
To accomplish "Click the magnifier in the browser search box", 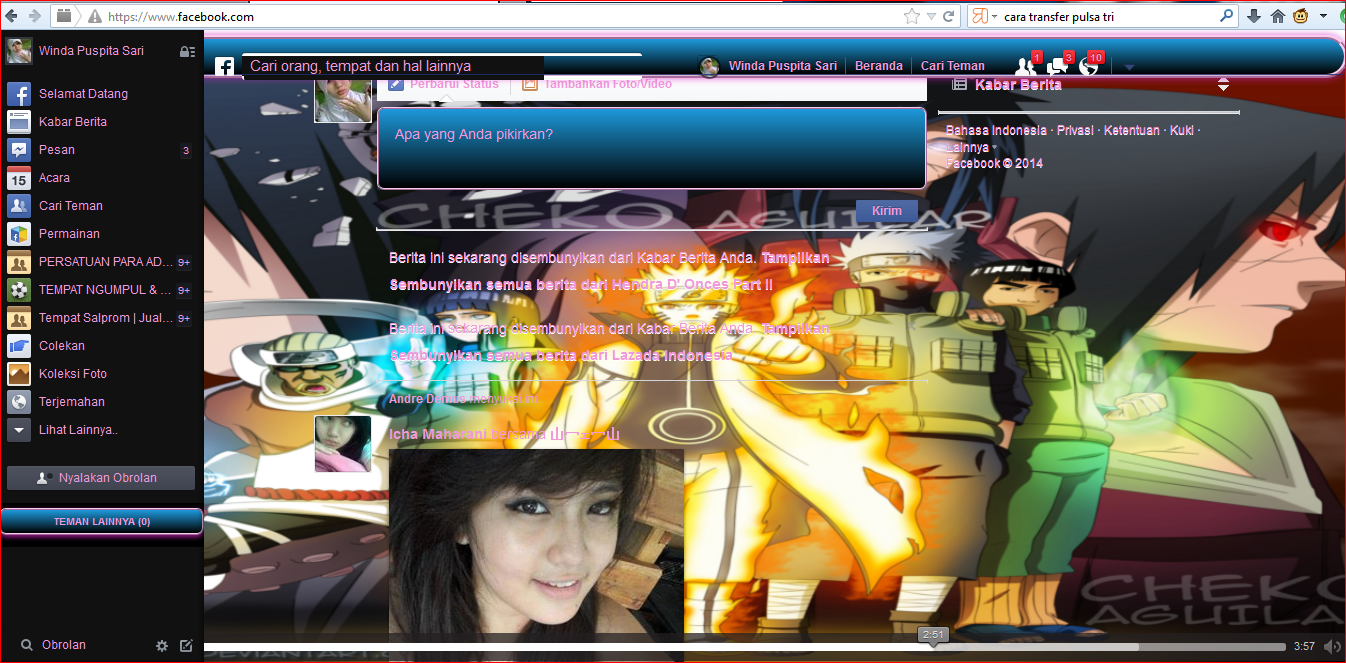I will pyautogui.click(x=1226, y=16).
